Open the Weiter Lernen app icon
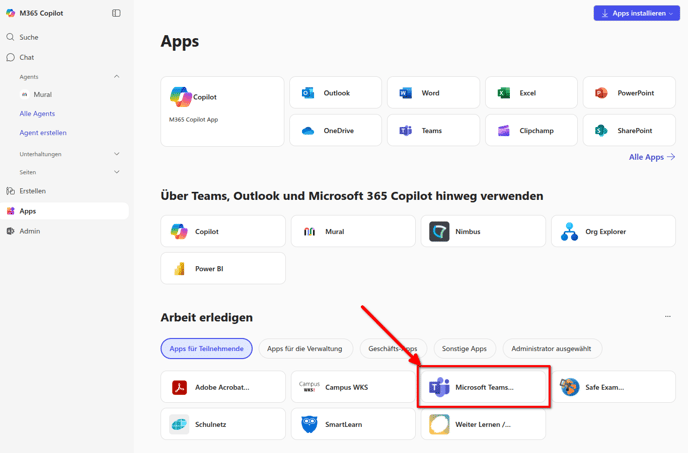This screenshot has width=688, height=453. coord(439,424)
